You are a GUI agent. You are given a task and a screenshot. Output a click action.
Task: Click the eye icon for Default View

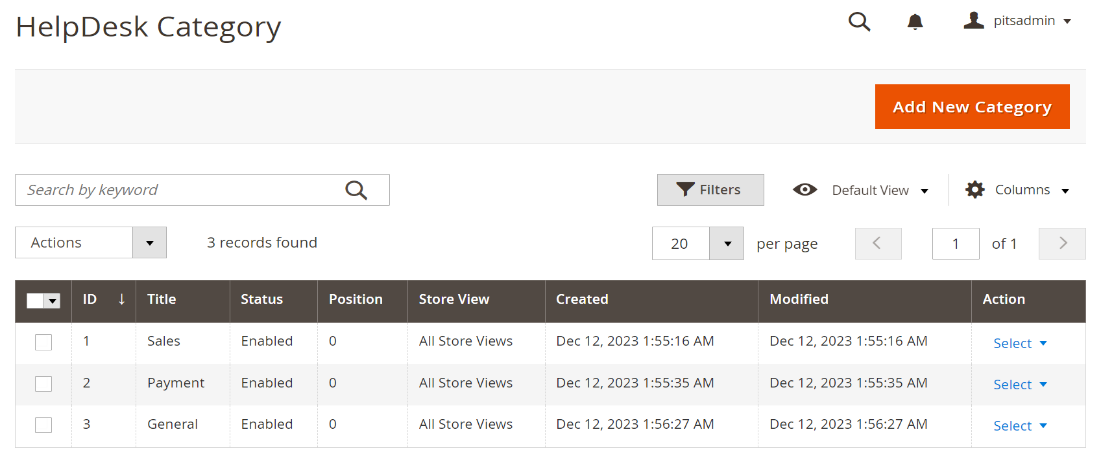(x=805, y=190)
